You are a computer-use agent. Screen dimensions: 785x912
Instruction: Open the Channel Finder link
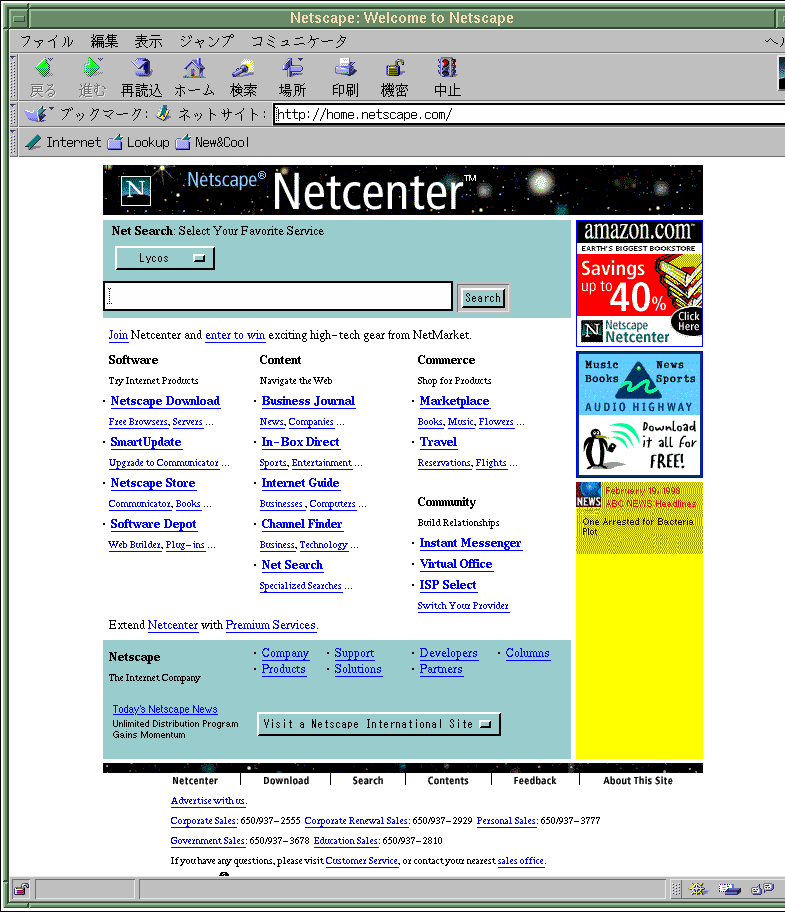[x=302, y=524]
